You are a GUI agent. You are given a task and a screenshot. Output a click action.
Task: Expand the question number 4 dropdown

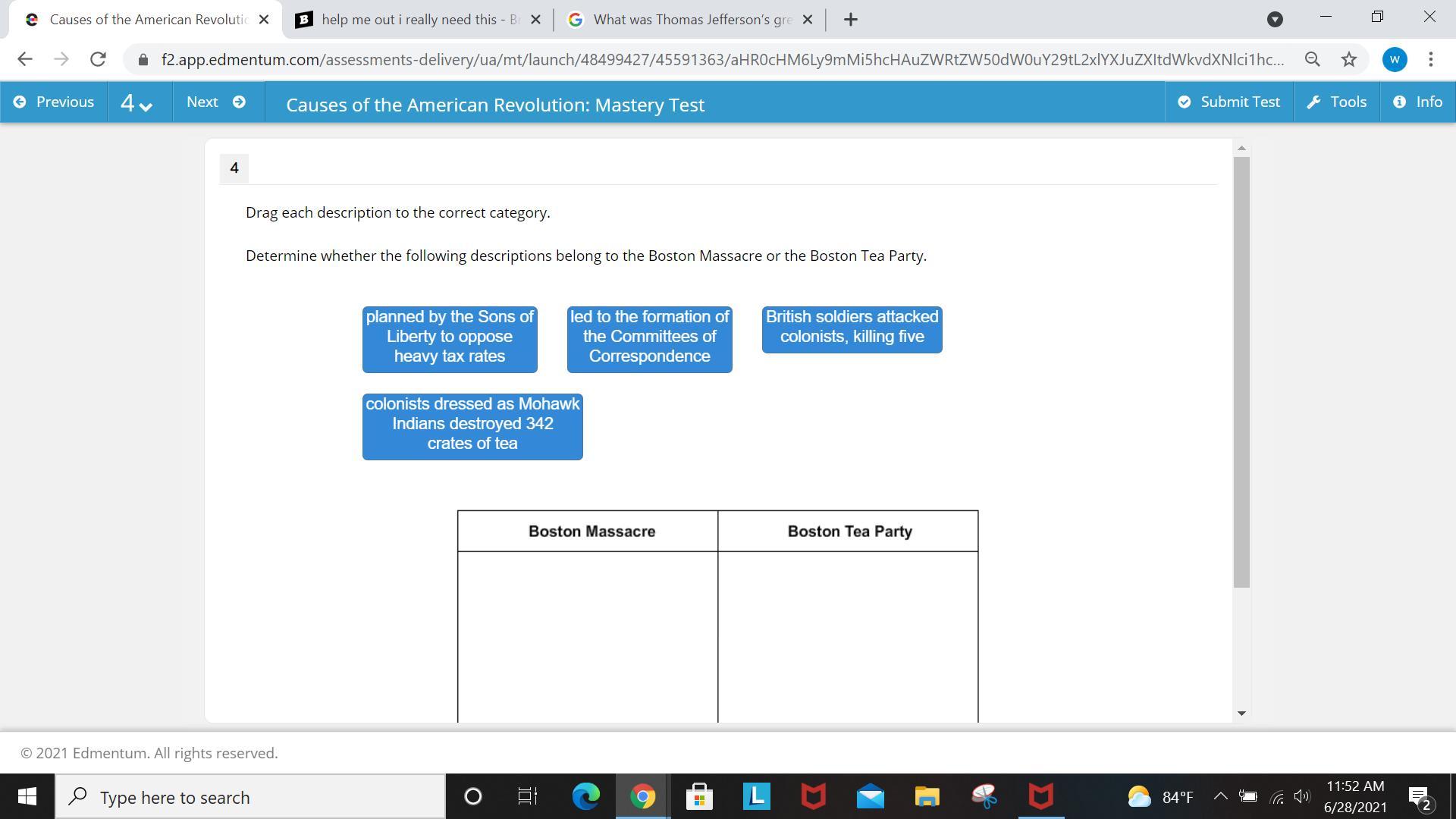[x=136, y=103]
